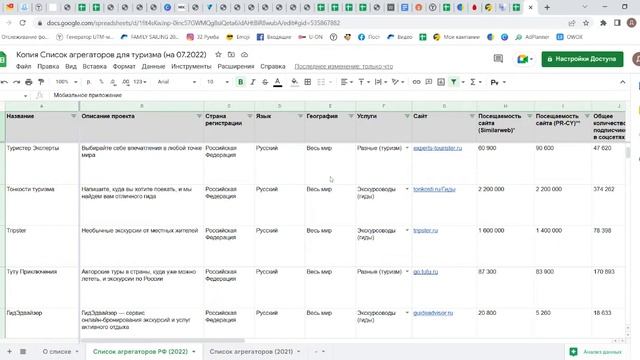Open the Arial font dropdown
Viewport: 640px width, 360px height.
tap(176, 82)
